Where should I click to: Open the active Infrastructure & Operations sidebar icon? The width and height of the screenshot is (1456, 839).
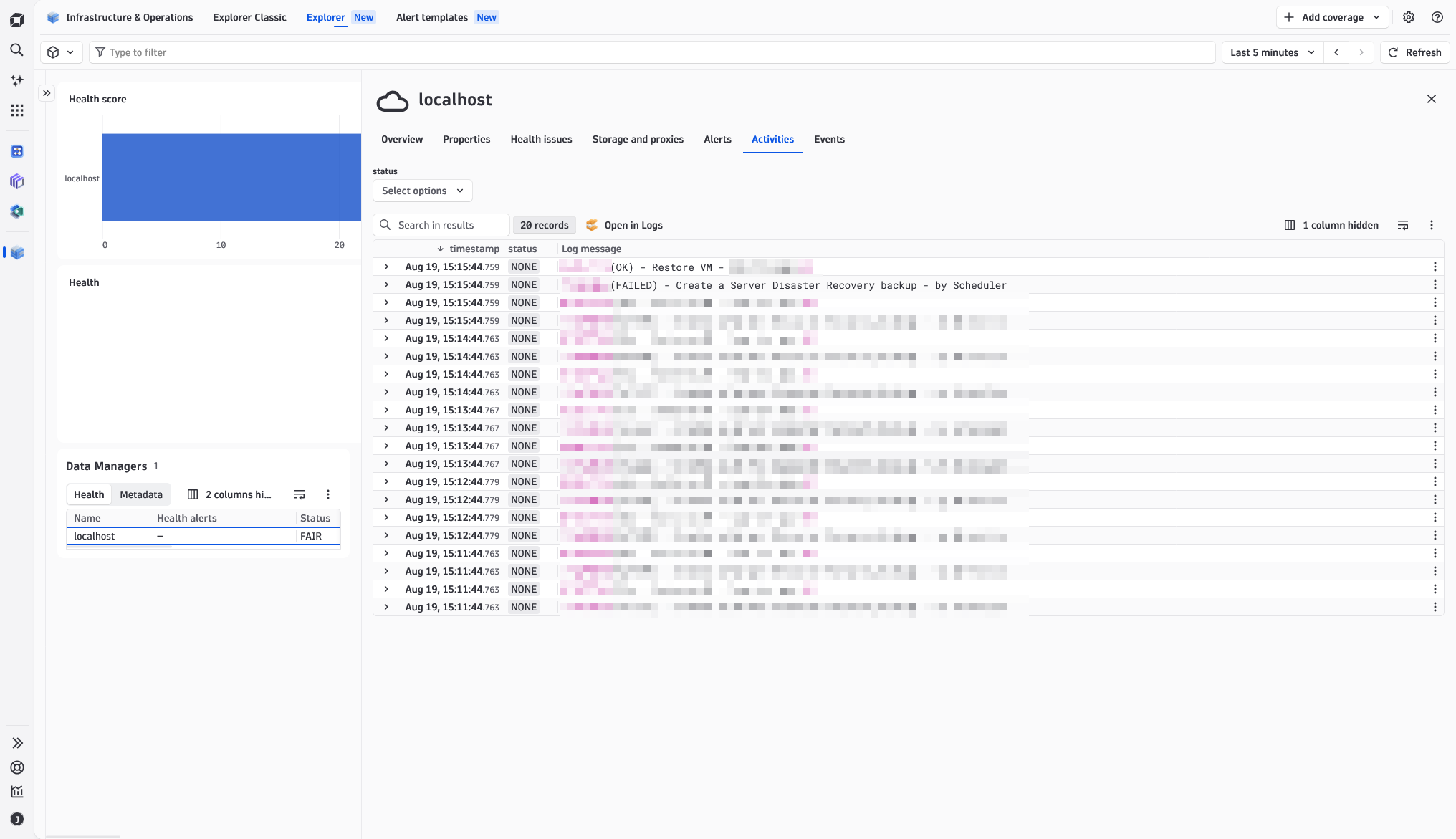tap(17, 252)
